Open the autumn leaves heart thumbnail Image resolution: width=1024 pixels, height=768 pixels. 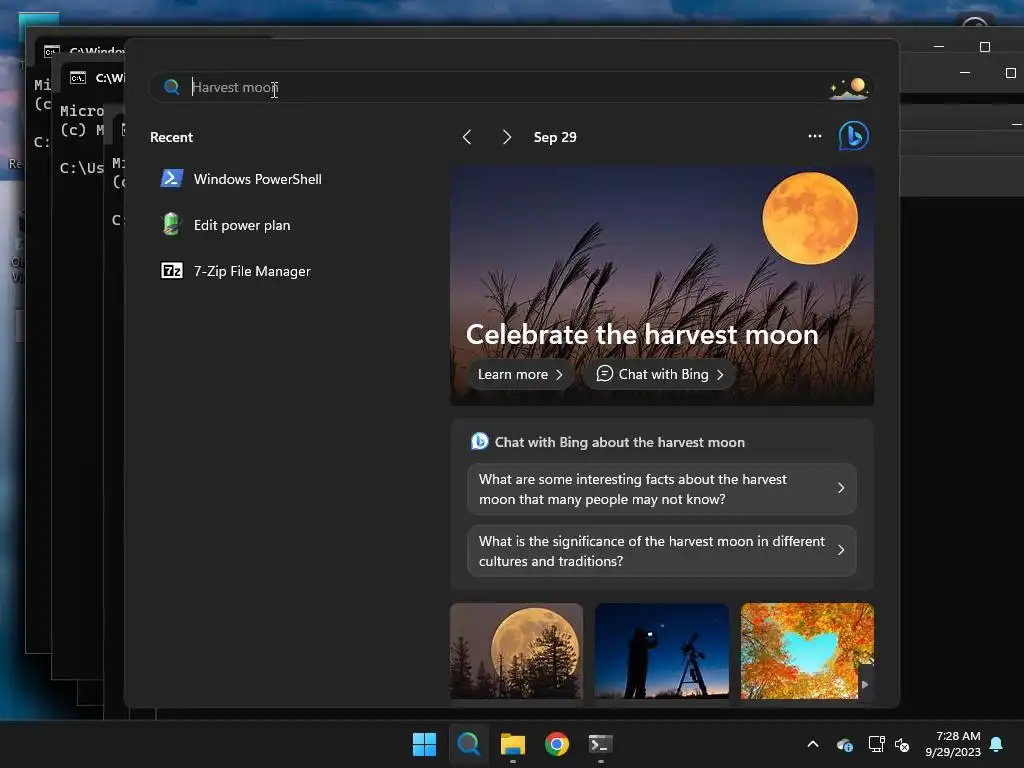point(807,651)
